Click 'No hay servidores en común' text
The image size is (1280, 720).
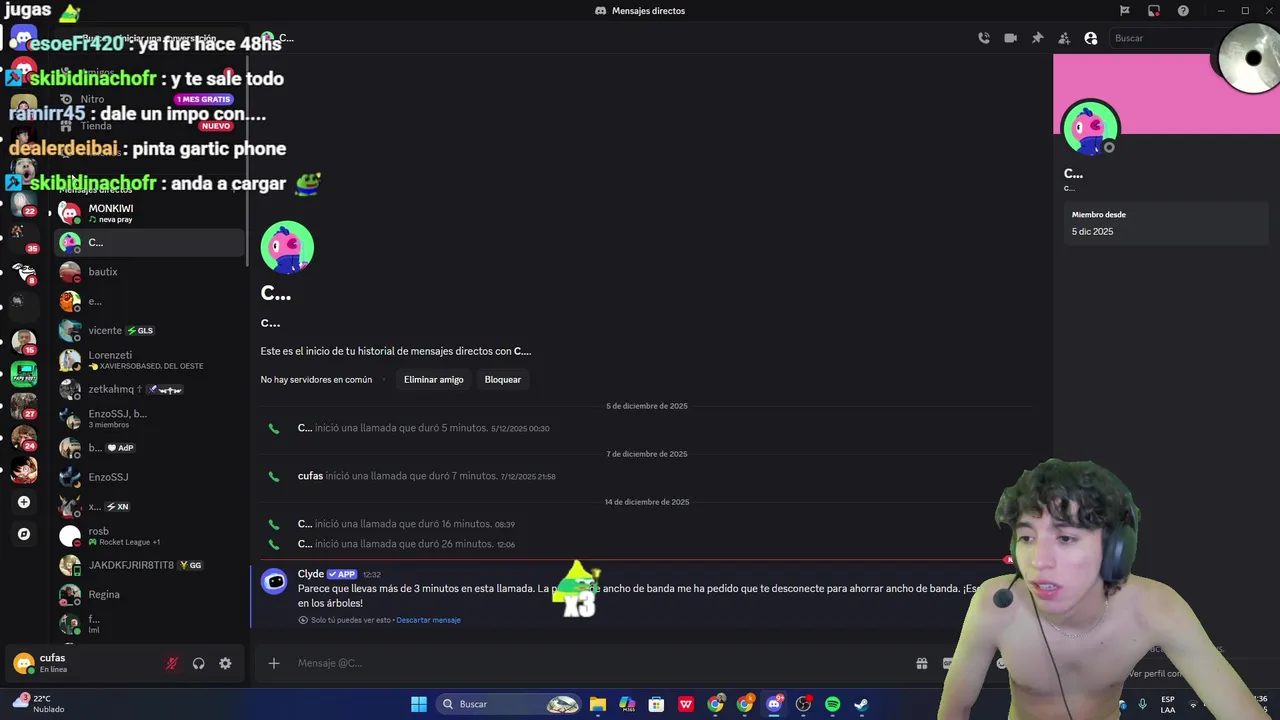(316, 379)
